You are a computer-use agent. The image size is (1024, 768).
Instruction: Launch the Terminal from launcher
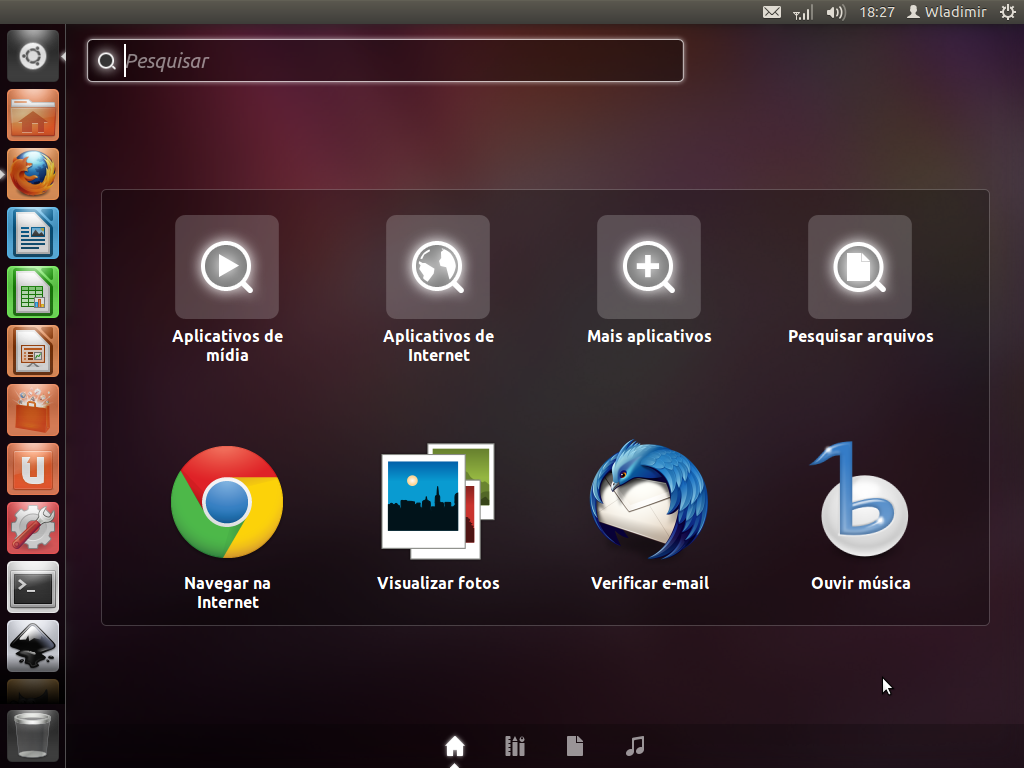pyautogui.click(x=33, y=587)
